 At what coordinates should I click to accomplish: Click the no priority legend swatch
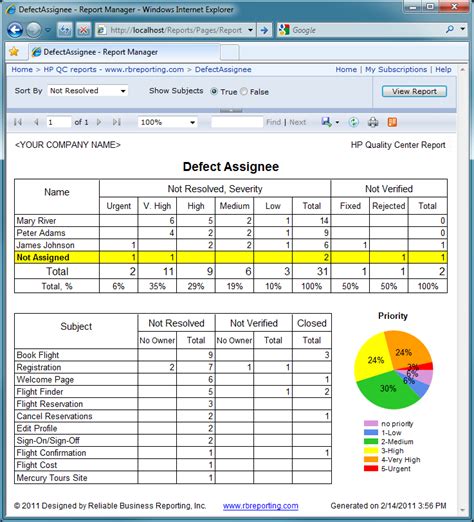click(371, 423)
